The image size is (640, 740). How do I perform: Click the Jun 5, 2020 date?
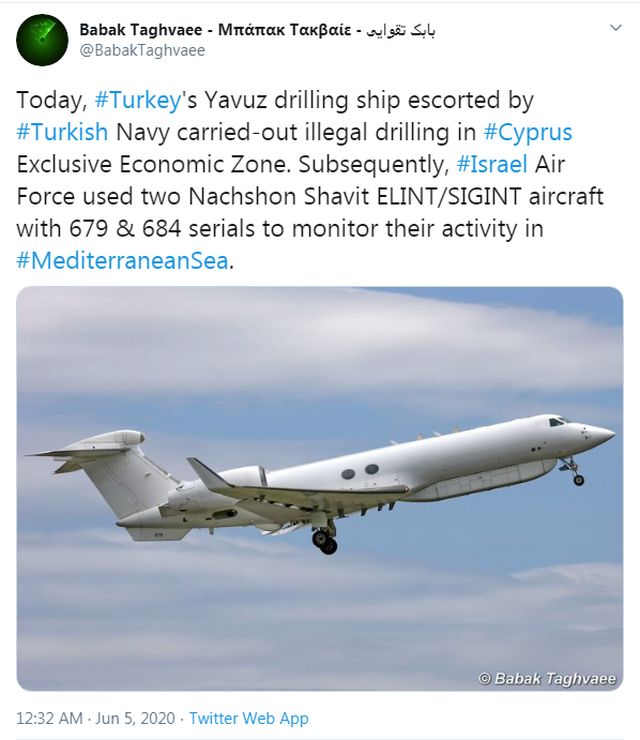pyautogui.click(x=134, y=718)
